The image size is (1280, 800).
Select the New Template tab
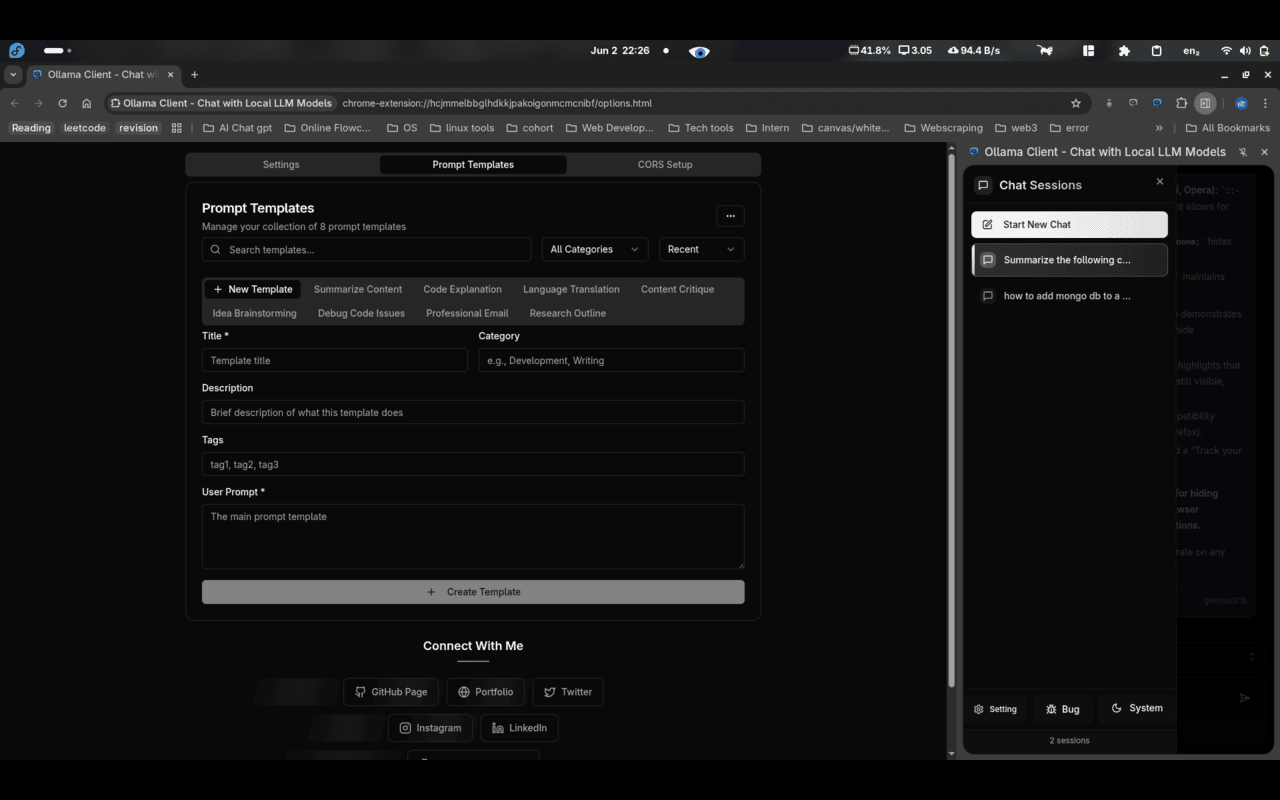253,289
